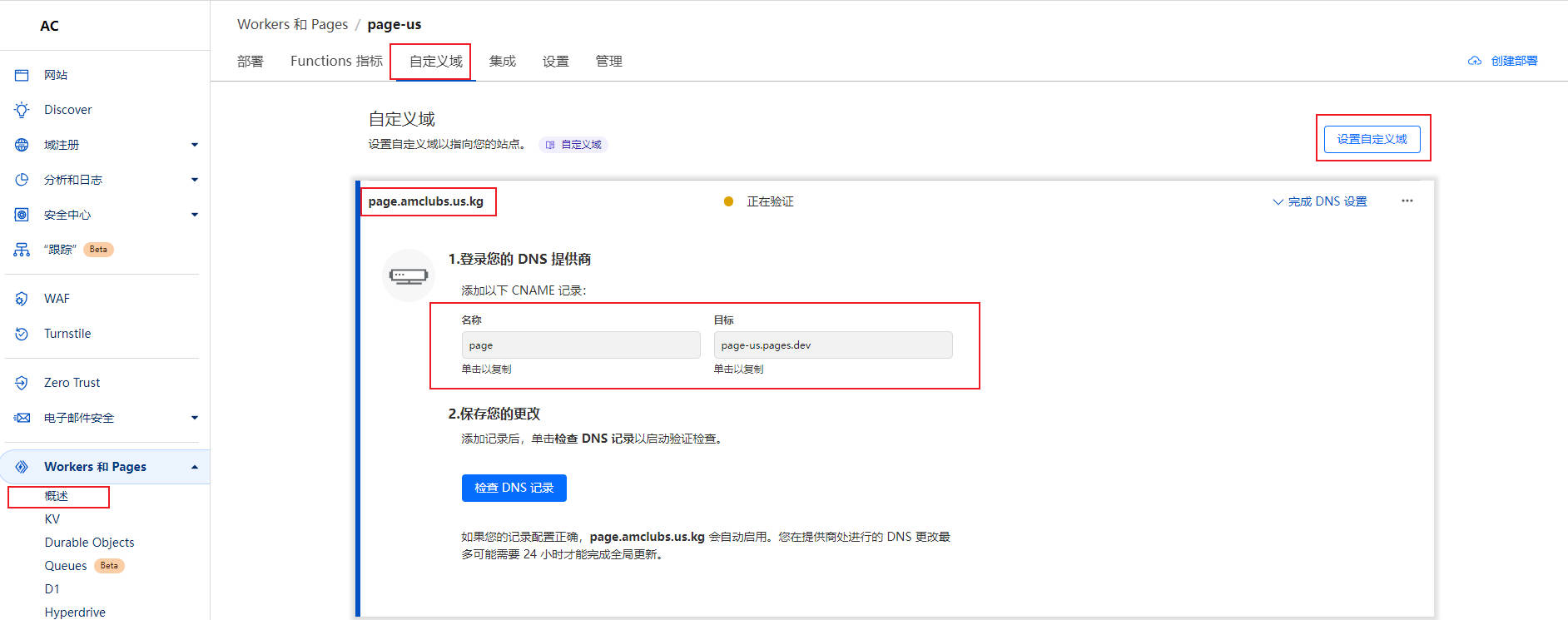Expand the 域注册 sidebar section
Screen dimensions: 1568x620
[x=195, y=145]
